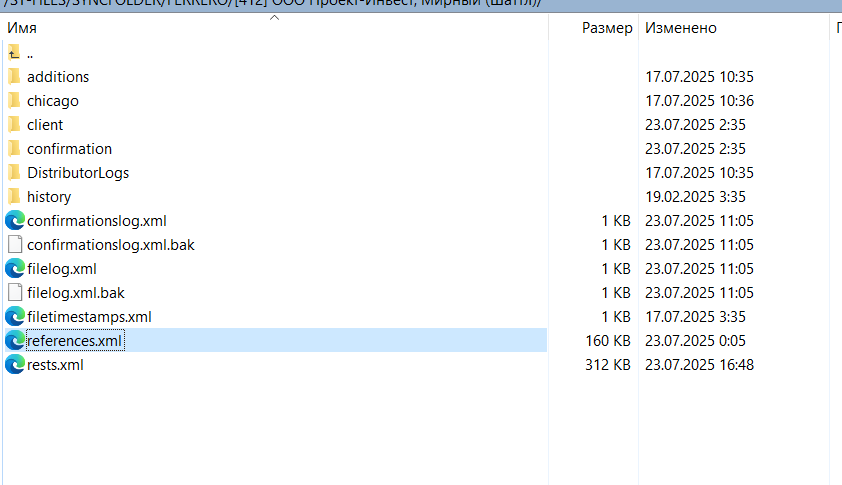
Task: Click date 17.07.2025 10:36 of chicago
Action: [700, 101]
